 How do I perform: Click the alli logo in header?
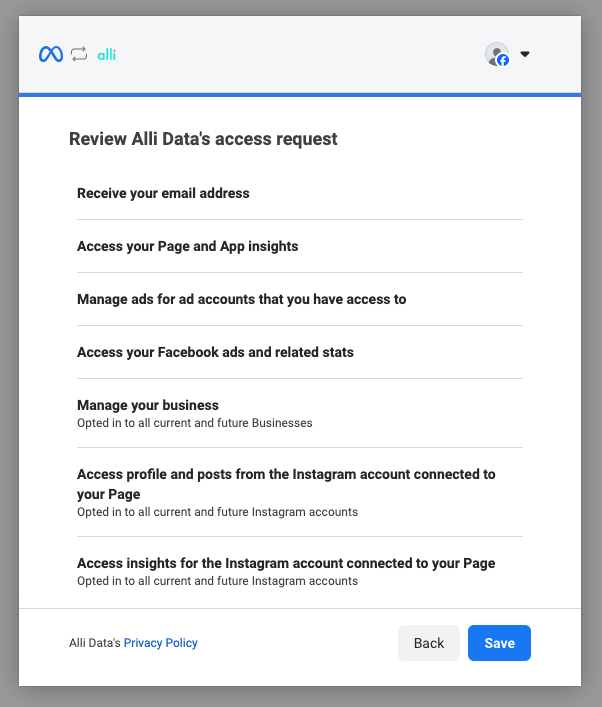pyautogui.click(x=107, y=54)
